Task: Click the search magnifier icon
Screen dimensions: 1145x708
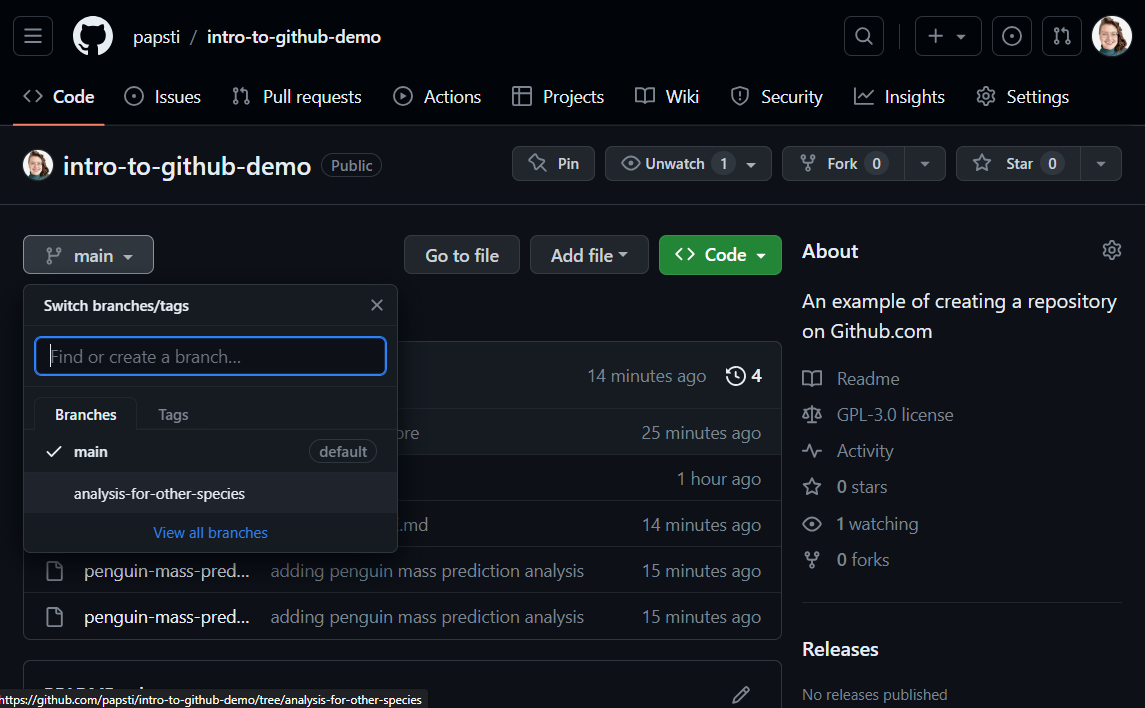Action: [x=864, y=37]
